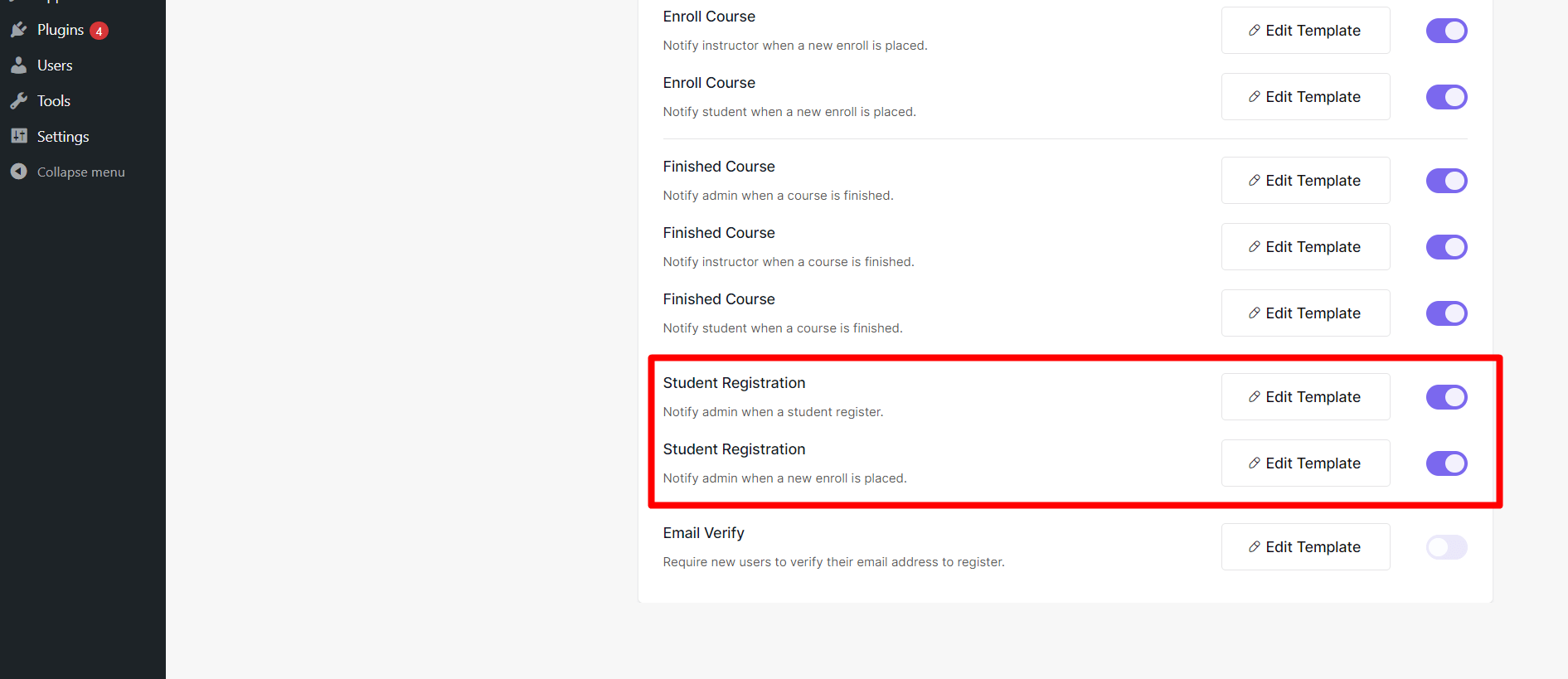Collapse the admin sidebar menu

(x=80, y=172)
